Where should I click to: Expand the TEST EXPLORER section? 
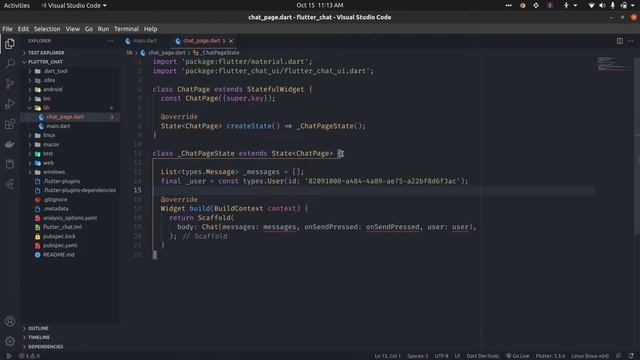point(46,53)
